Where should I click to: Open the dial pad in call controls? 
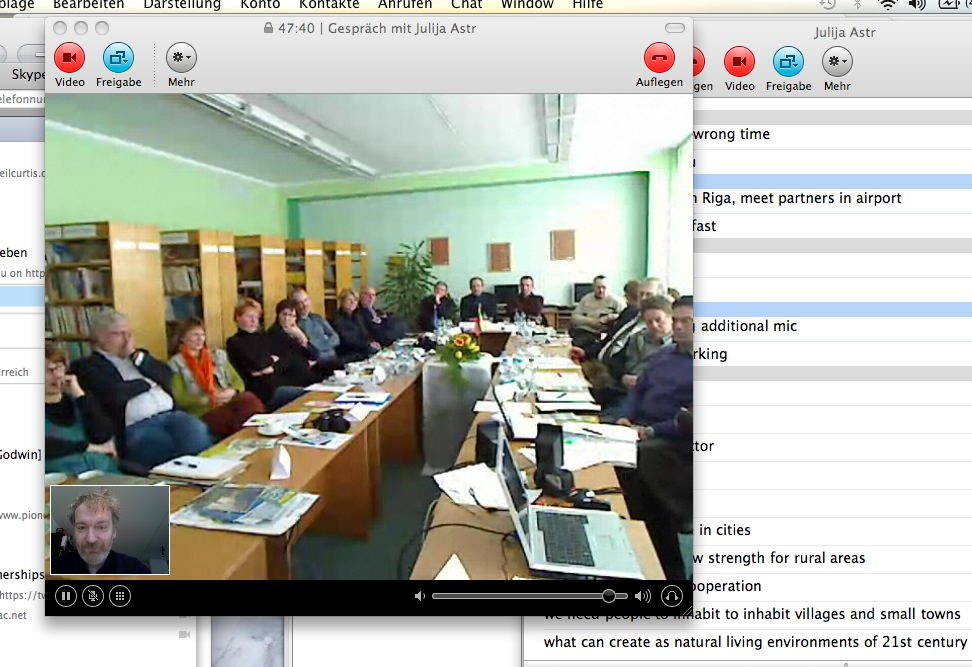click(x=120, y=596)
